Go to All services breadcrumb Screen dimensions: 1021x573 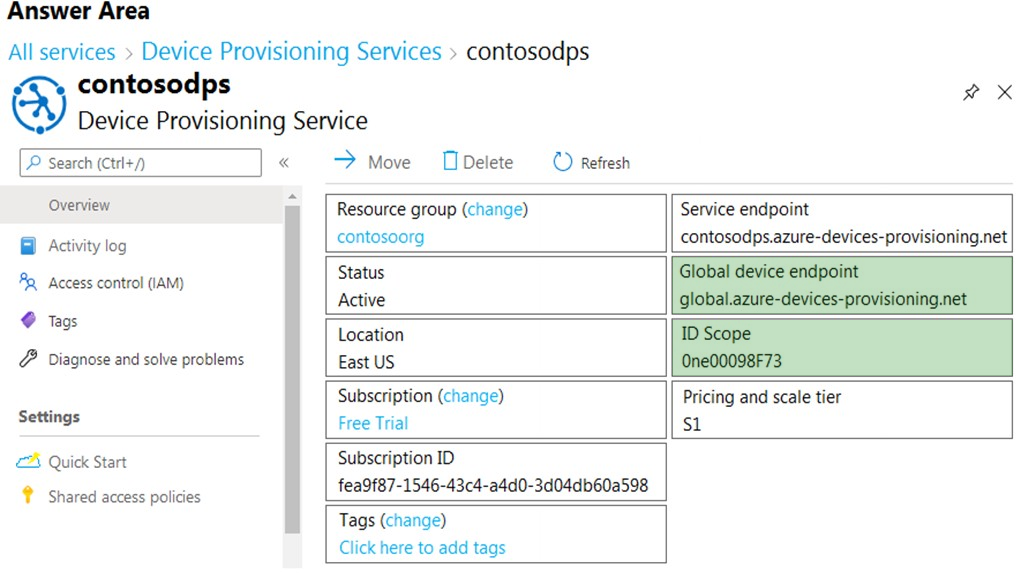pos(62,52)
